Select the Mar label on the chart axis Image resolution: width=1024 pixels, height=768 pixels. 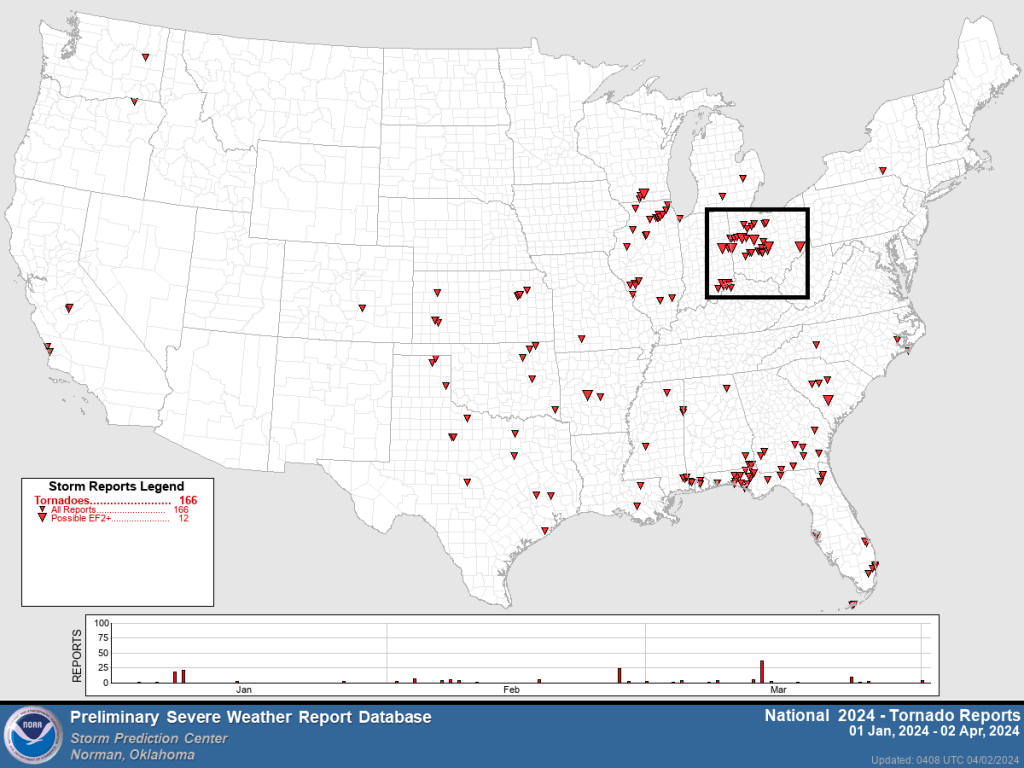(x=777, y=690)
